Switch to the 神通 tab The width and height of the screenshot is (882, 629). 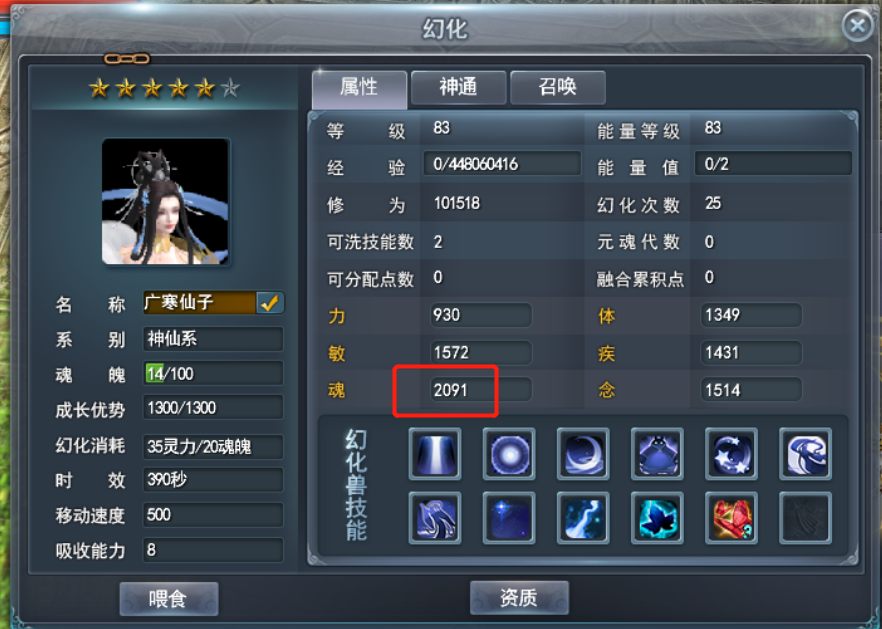coord(458,87)
